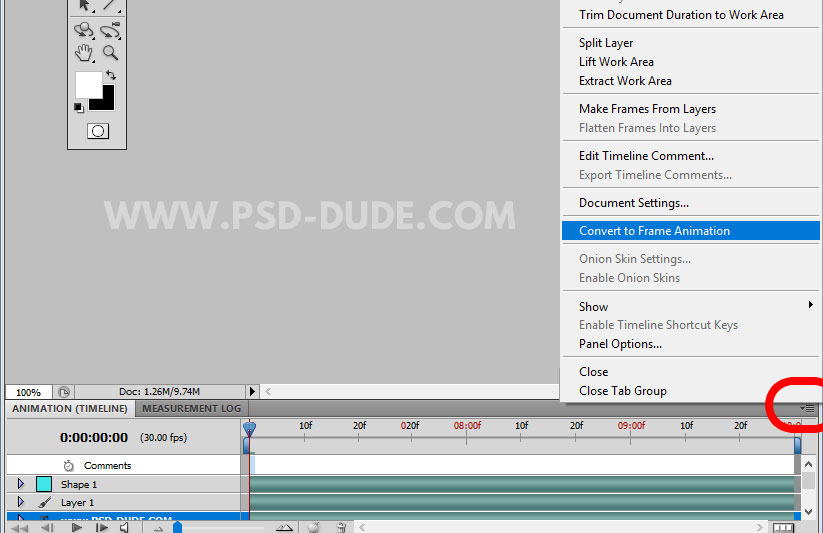The height and width of the screenshot is (533, 823).
Task: Toggle audio playback speaker icon
Action: [125, 528]
